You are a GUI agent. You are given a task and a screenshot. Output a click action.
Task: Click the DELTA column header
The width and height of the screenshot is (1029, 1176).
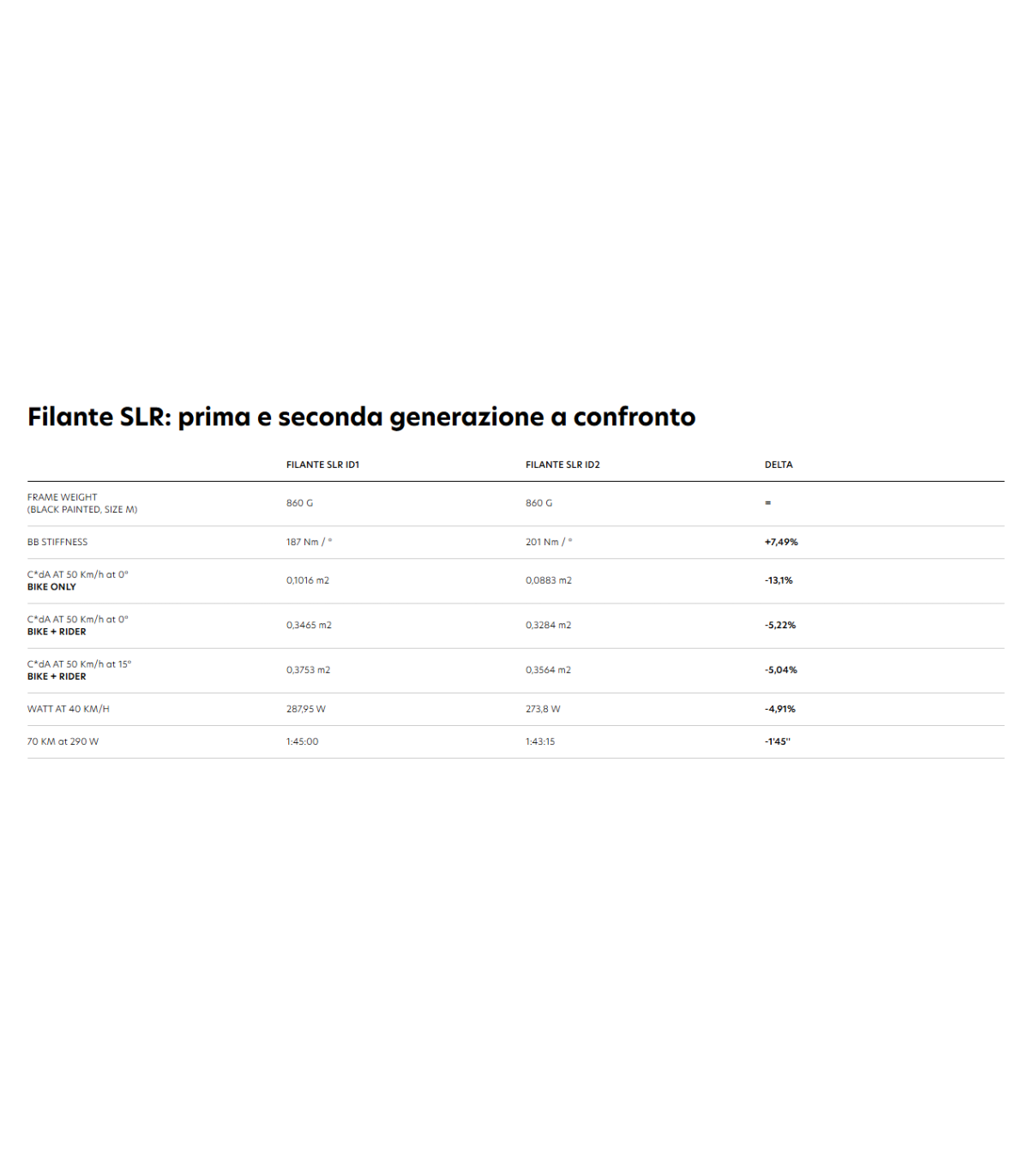click(779, 465)
